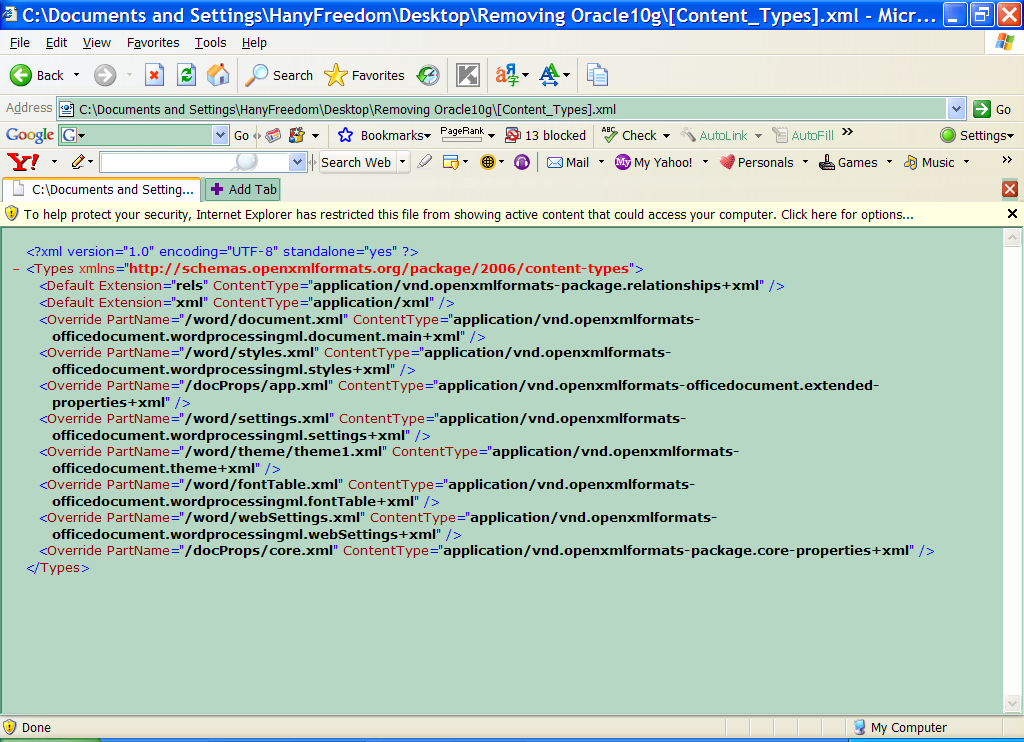Expand the Address bar dropdown
The image size is (1024, 742).
956,109
